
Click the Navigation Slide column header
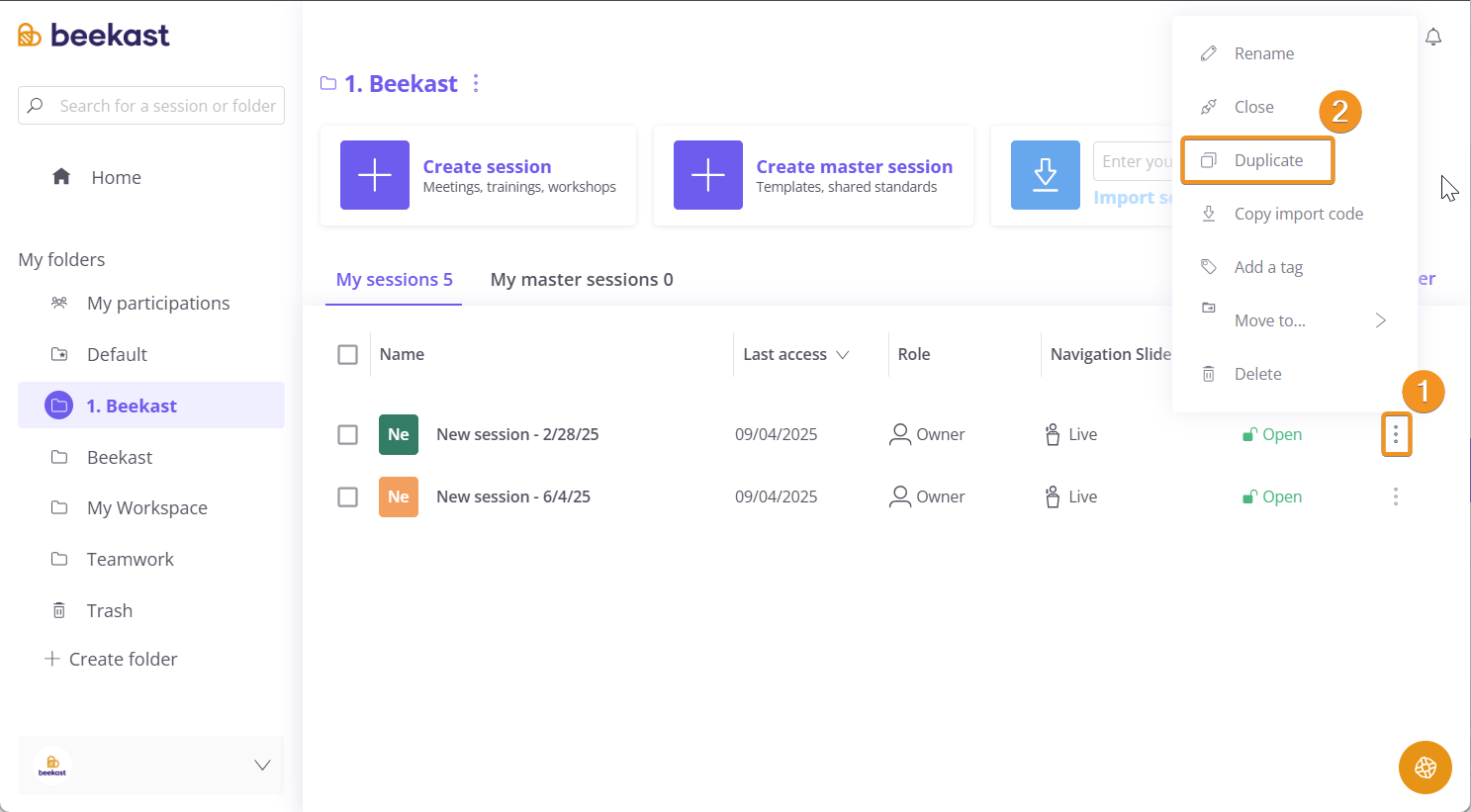1111,354
